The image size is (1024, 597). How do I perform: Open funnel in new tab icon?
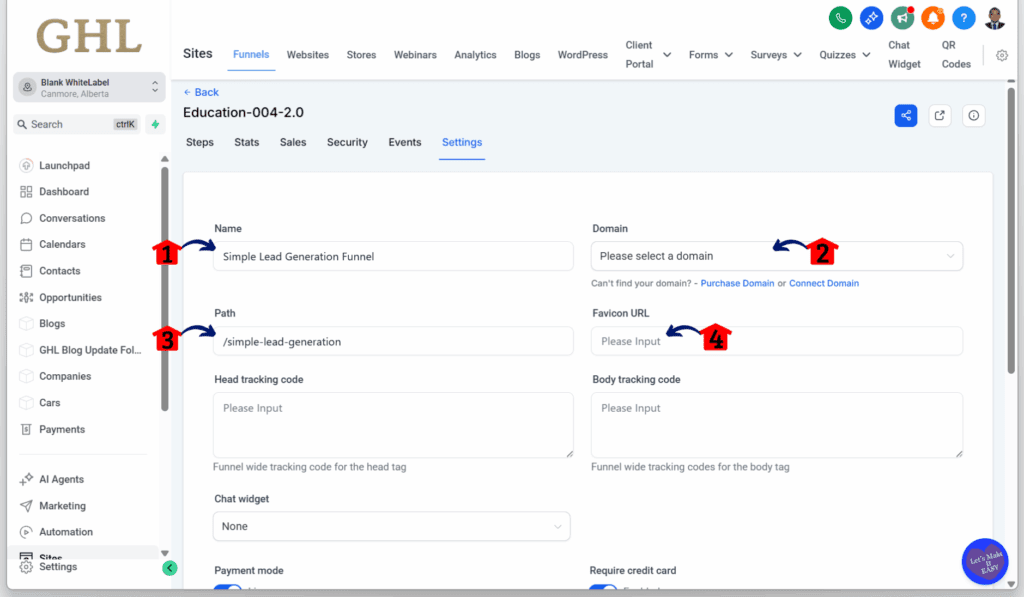[940, 115]
